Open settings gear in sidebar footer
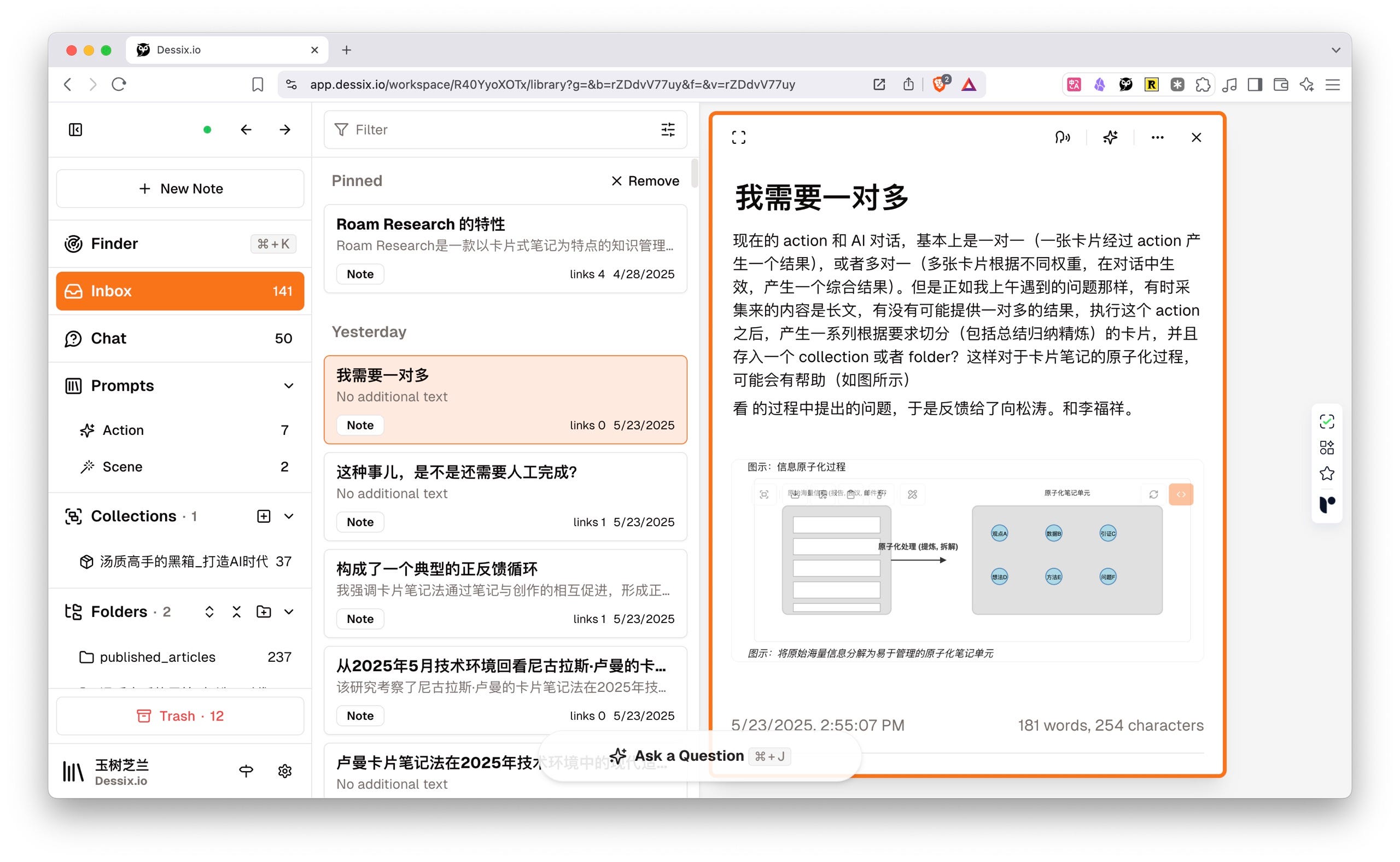This screenshot has width=1400, height=862. [284, 771]
